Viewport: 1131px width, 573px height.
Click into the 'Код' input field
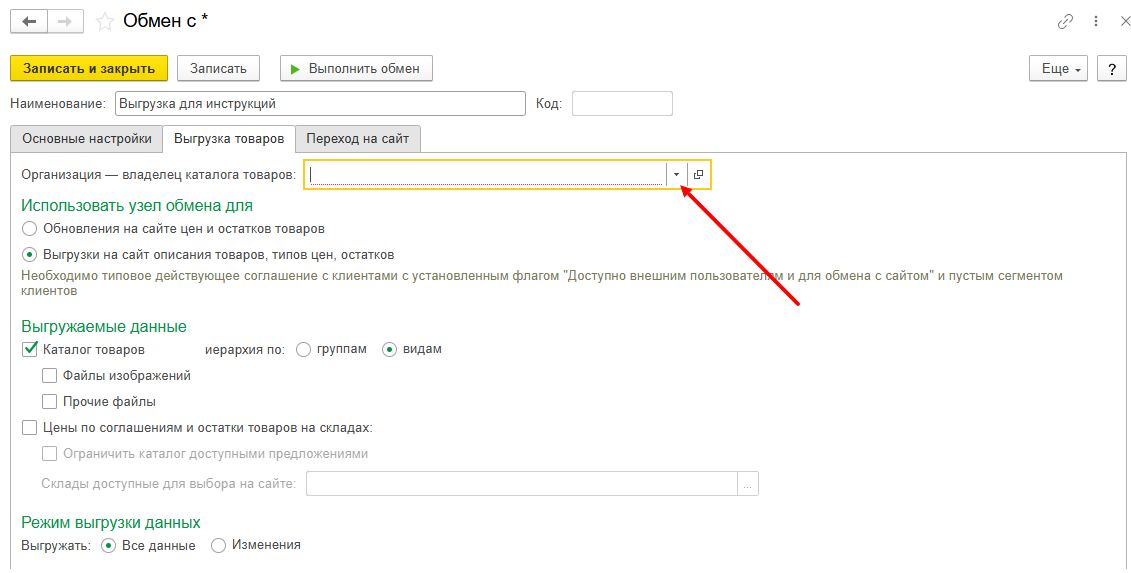pos(622,103)
